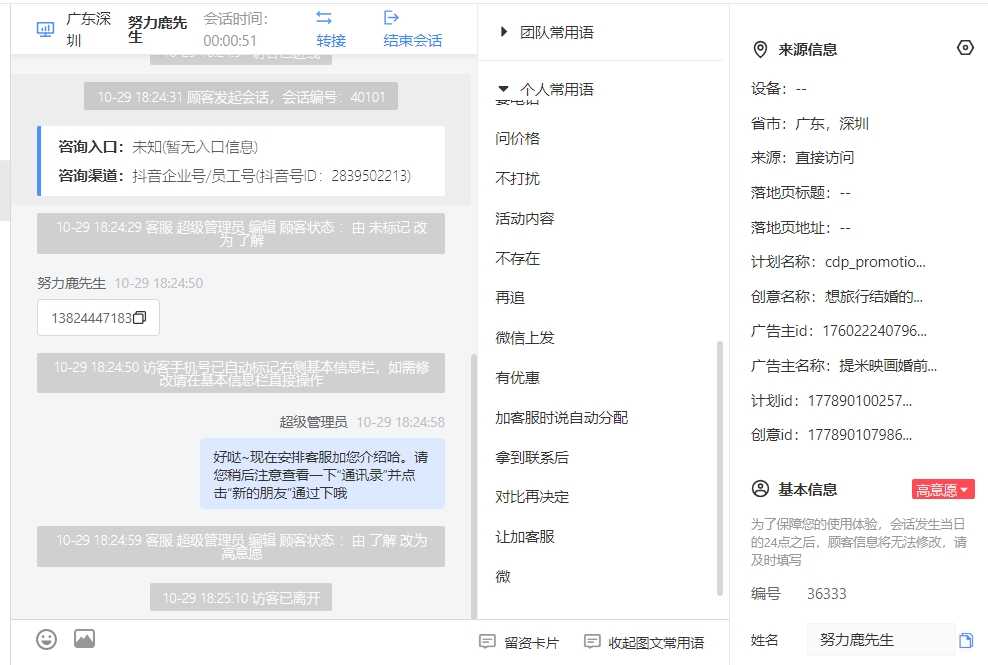Click the 创意名称 想旅行结婚的... value
The width and height of the screenshot is (988, 665).
874,297
